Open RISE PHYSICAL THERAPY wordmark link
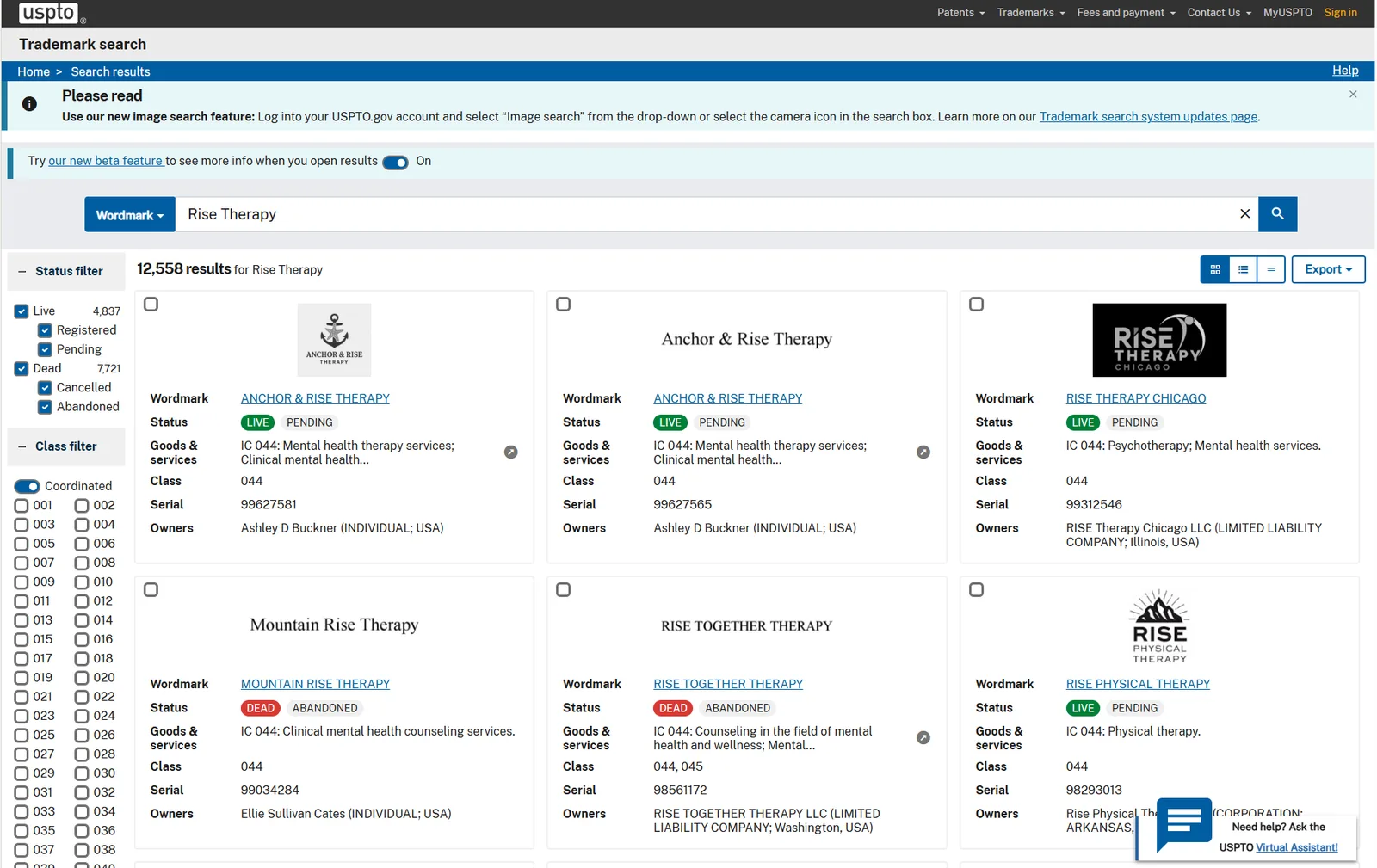Screen dimensions: 1377x868 [x=1138, y=684]
